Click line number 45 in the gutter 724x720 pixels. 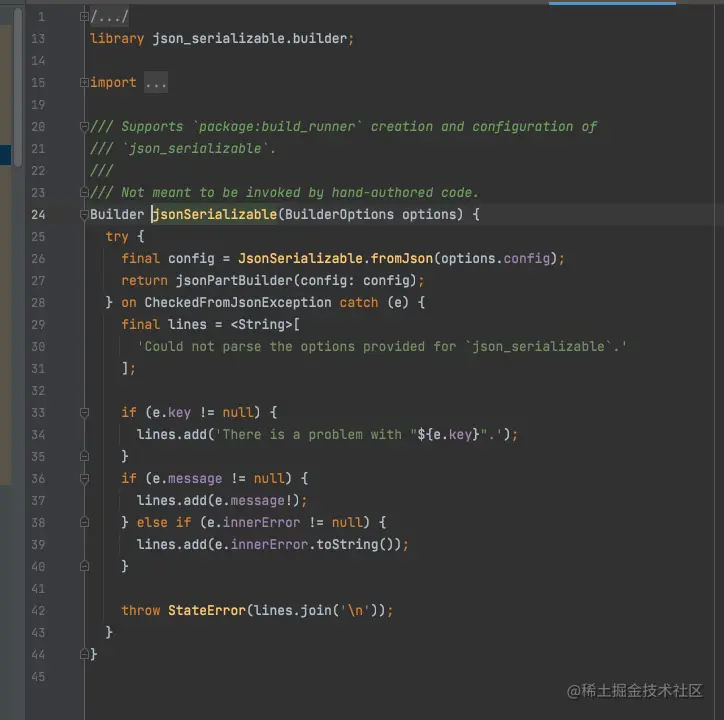tap(38, 677)
